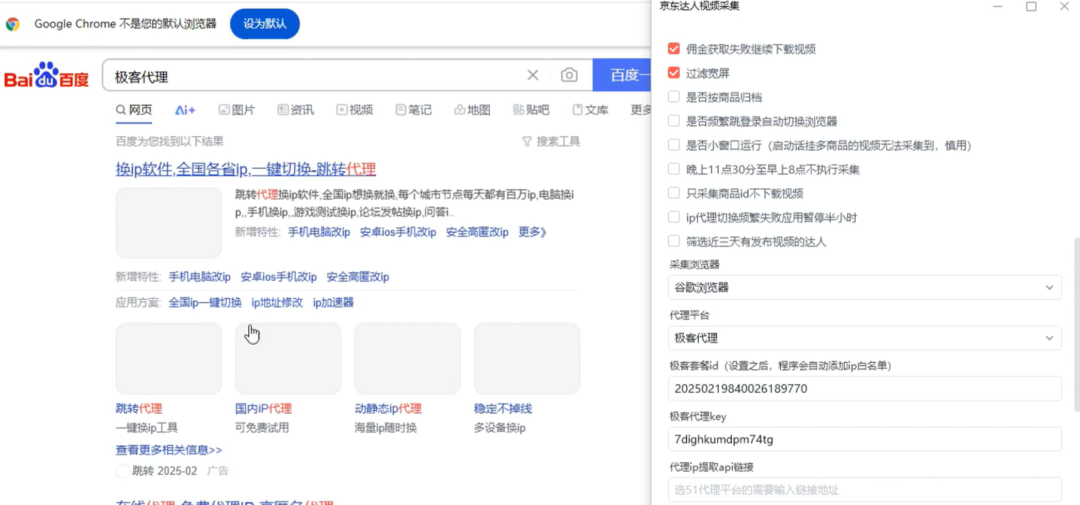Click the ip加速器 link

click(x=333, y=302)
